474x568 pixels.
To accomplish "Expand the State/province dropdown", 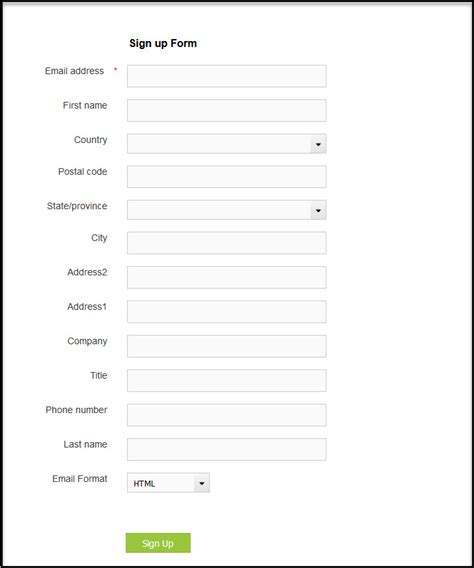I will click(x=318, y=210).
